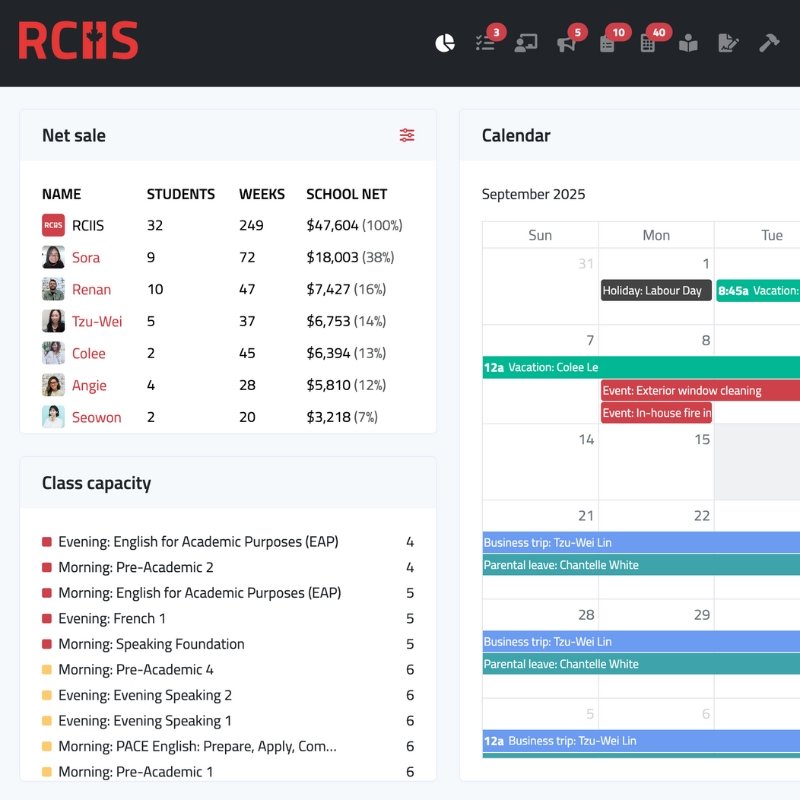
Task: Open the calculator icon with badge 40
Action: click(647, 43)
